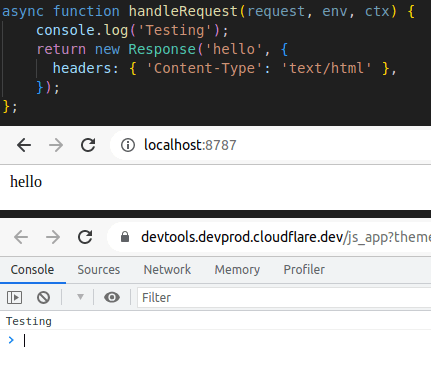Focus the devtools.devprod.cloudflare.dev address bar
The width and height of the screenshot is (431, 387).
tap(269, 237)
